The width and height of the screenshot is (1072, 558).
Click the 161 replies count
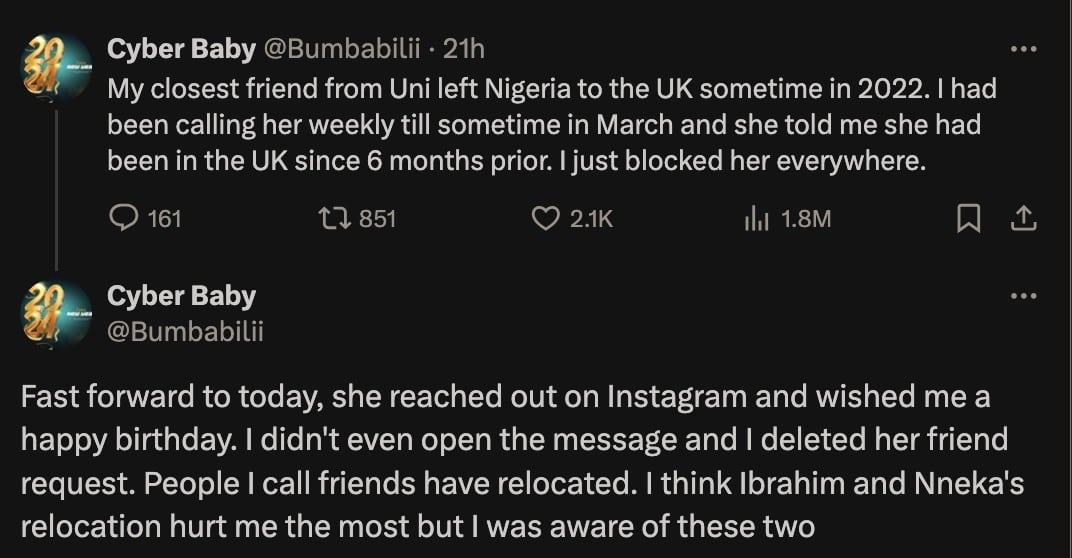click(164, 218)
